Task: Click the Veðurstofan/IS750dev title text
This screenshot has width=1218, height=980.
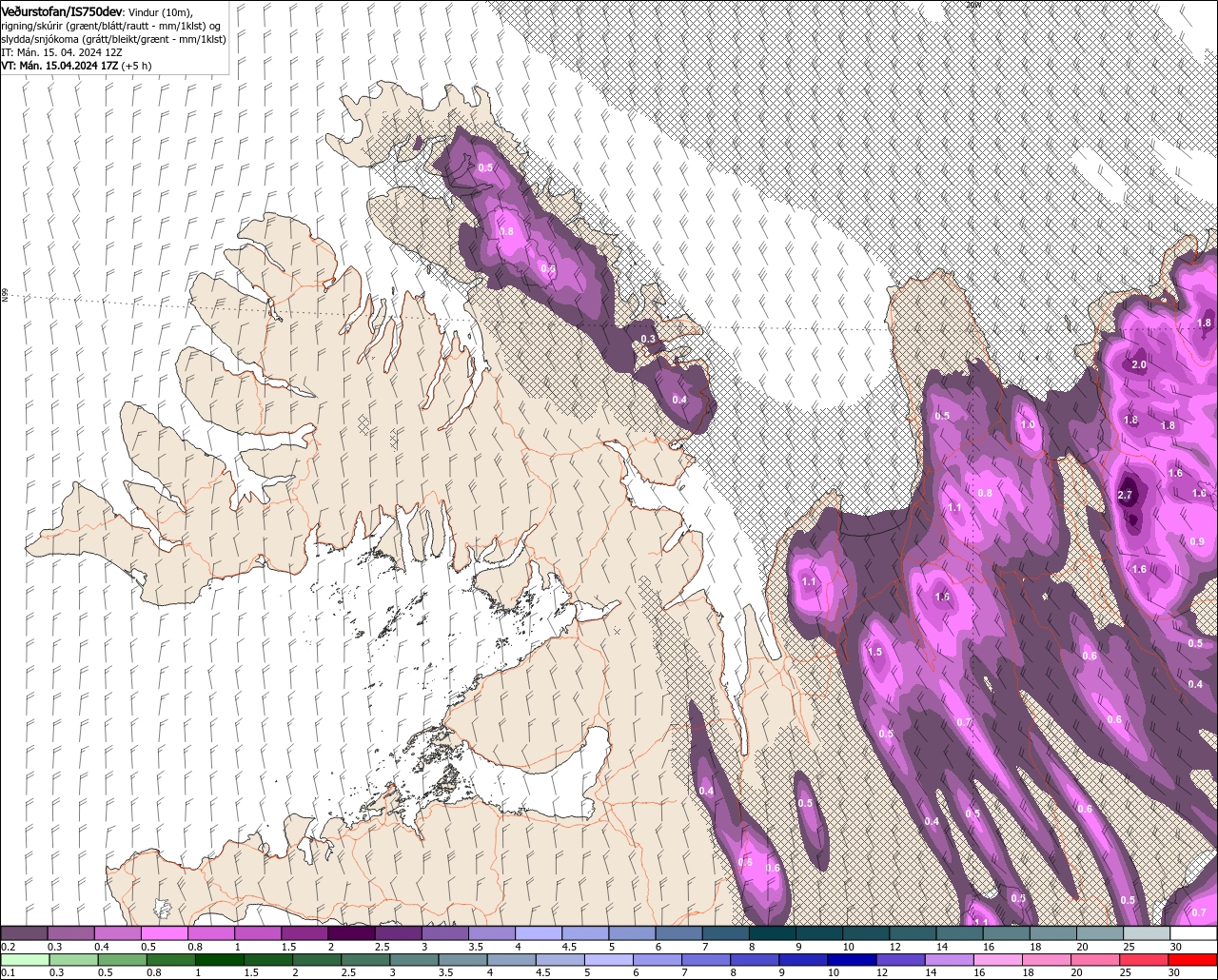Action: click(x=61, y=10)
